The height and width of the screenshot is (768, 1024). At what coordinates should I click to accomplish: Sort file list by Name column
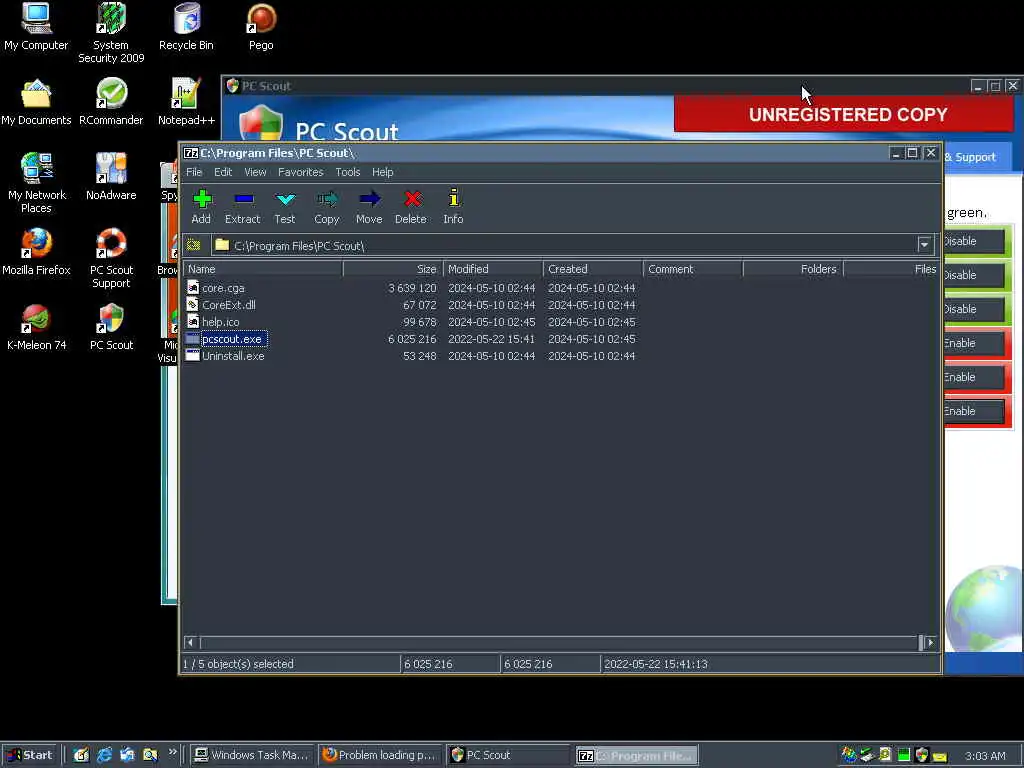(263, 269)
